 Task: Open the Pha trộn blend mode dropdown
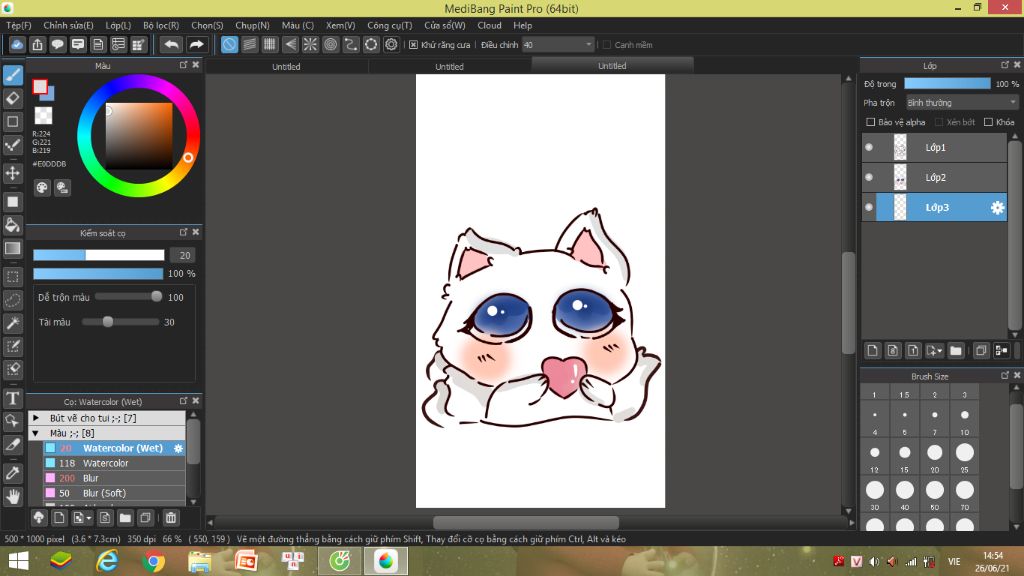coord(962,103)
